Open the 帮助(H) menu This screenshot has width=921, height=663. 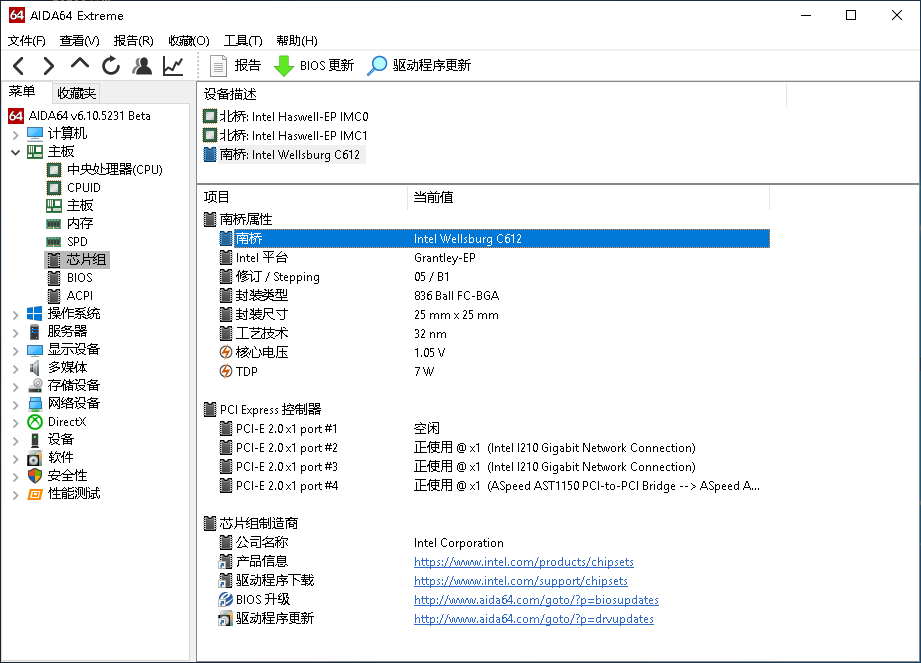[x=297, y=41]
